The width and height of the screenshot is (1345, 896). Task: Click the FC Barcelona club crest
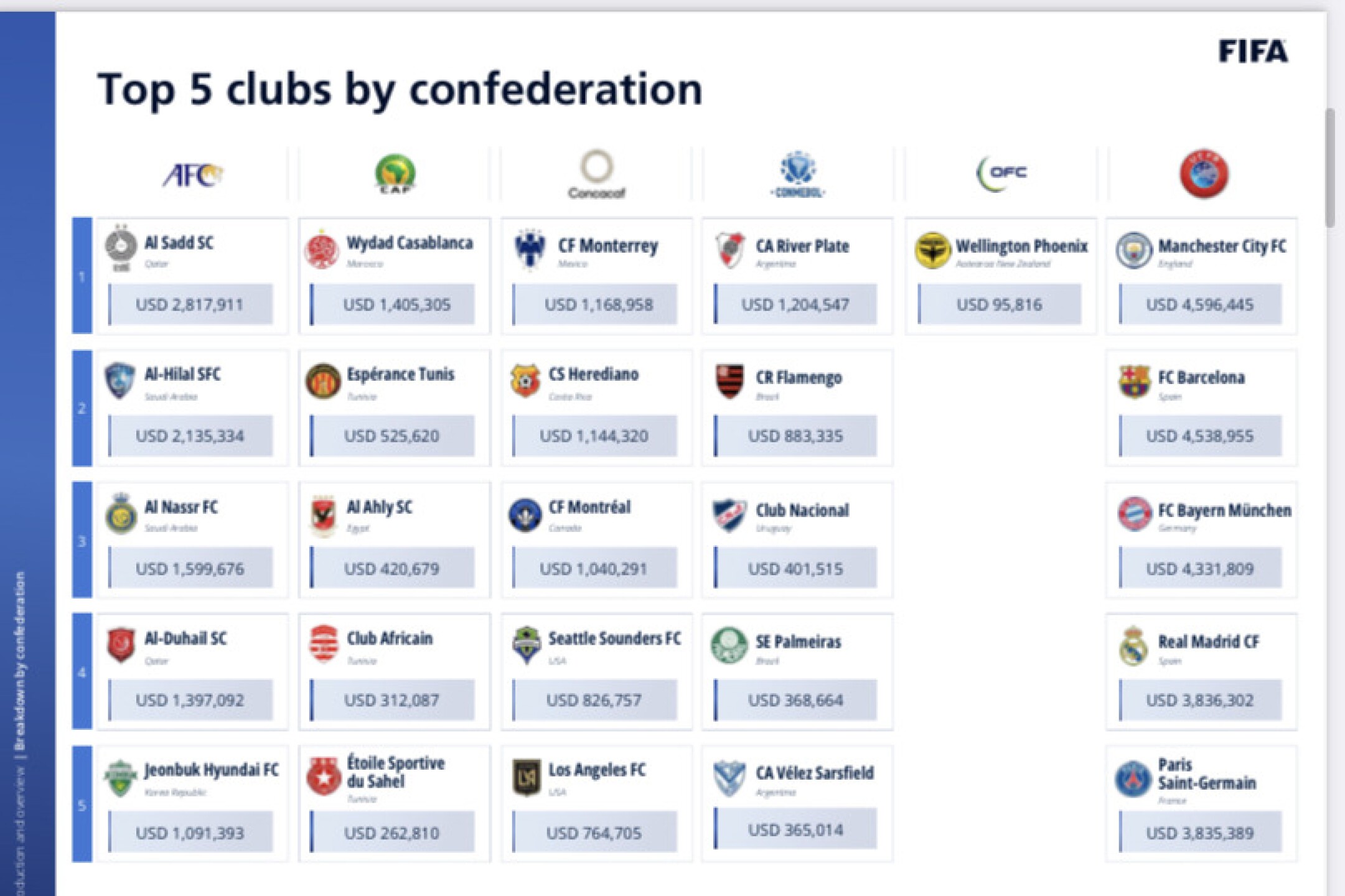(x=1134, y=381)
